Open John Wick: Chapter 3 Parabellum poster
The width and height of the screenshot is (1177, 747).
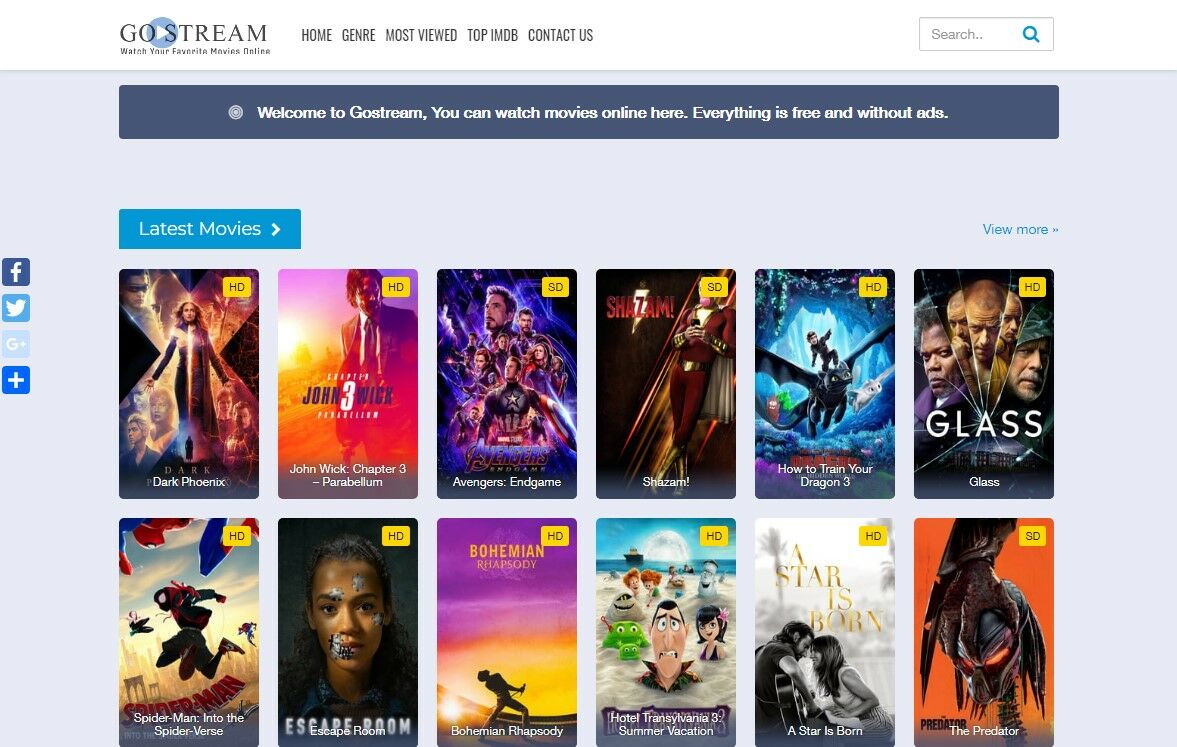(348, 384)
